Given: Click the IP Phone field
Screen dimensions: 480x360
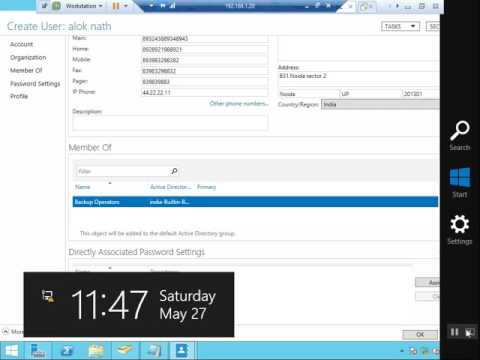Looking at the screenshot, I should pyautogui.click(x=205, y=92).
